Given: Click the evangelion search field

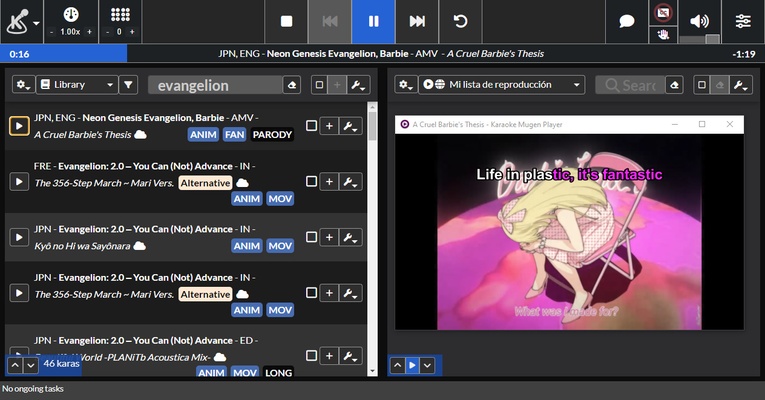Looking at the screenshot, I should click(x=215, y=85).
